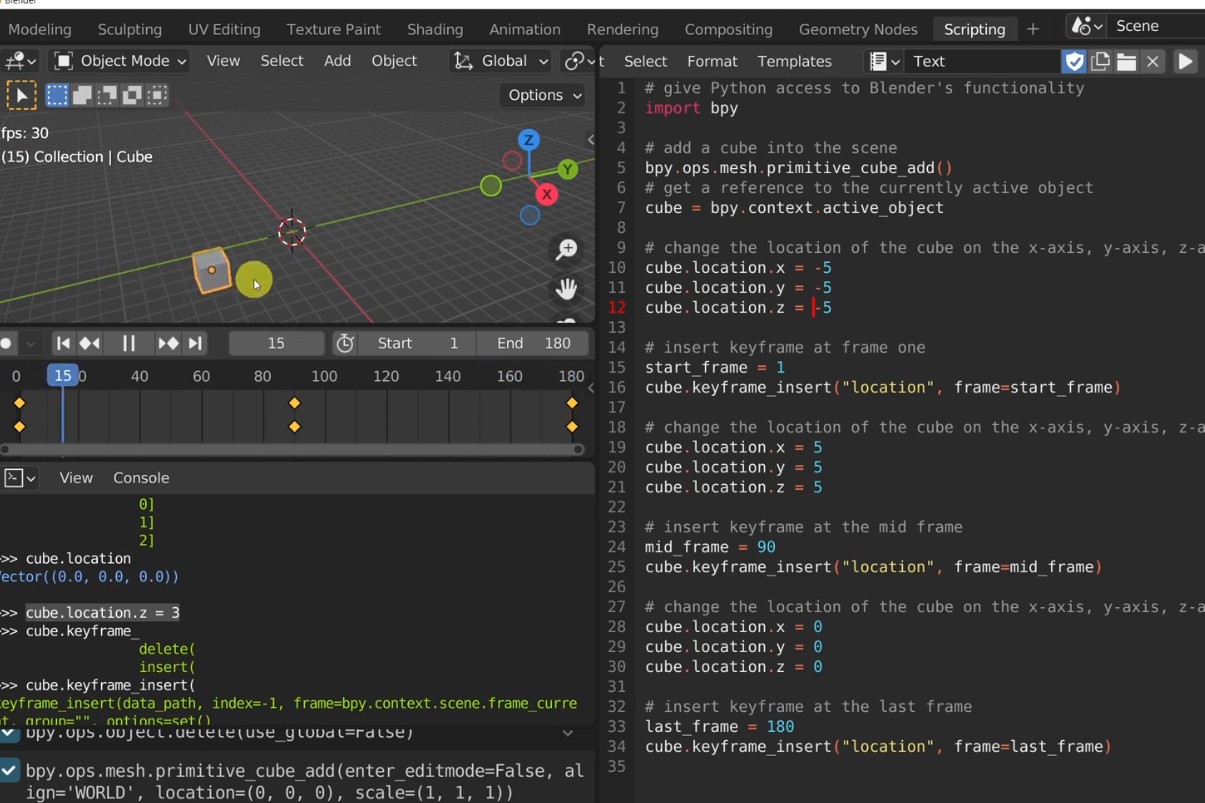Open the viewport Options dropdown
1205x803 pixels.
(543, 95)
